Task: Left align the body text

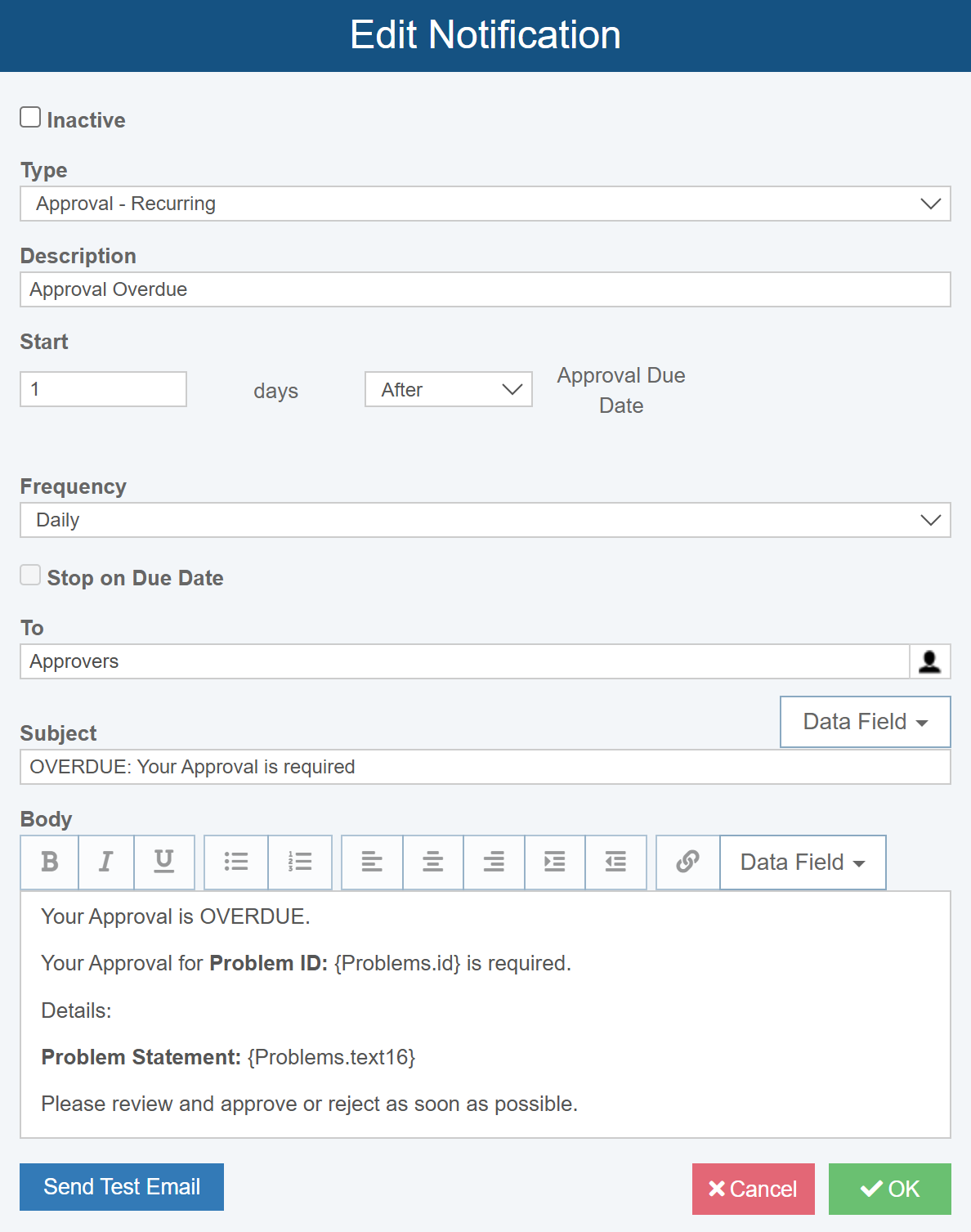Action: 372,862
